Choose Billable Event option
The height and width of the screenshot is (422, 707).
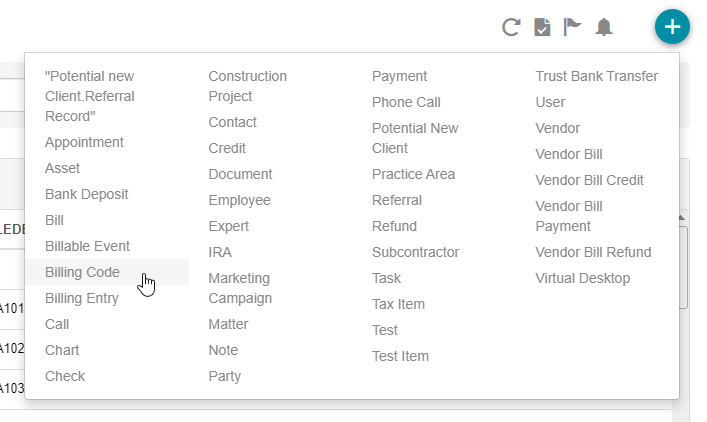(87, 246)
